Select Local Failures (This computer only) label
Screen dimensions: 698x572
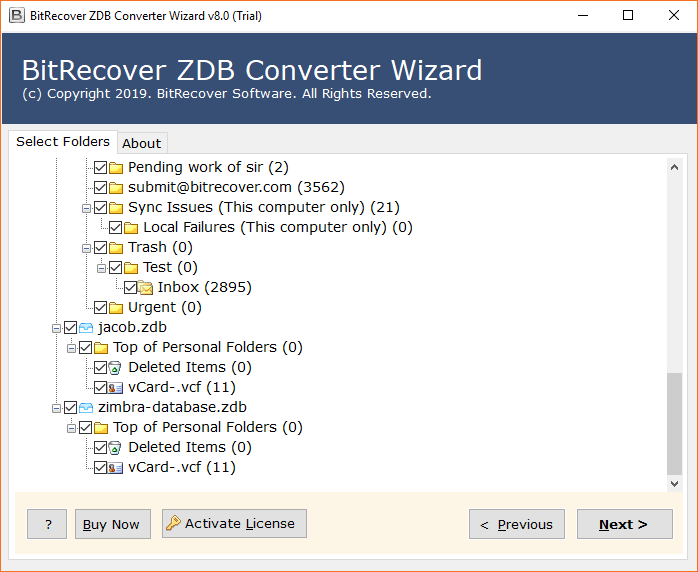pos(278,227)
